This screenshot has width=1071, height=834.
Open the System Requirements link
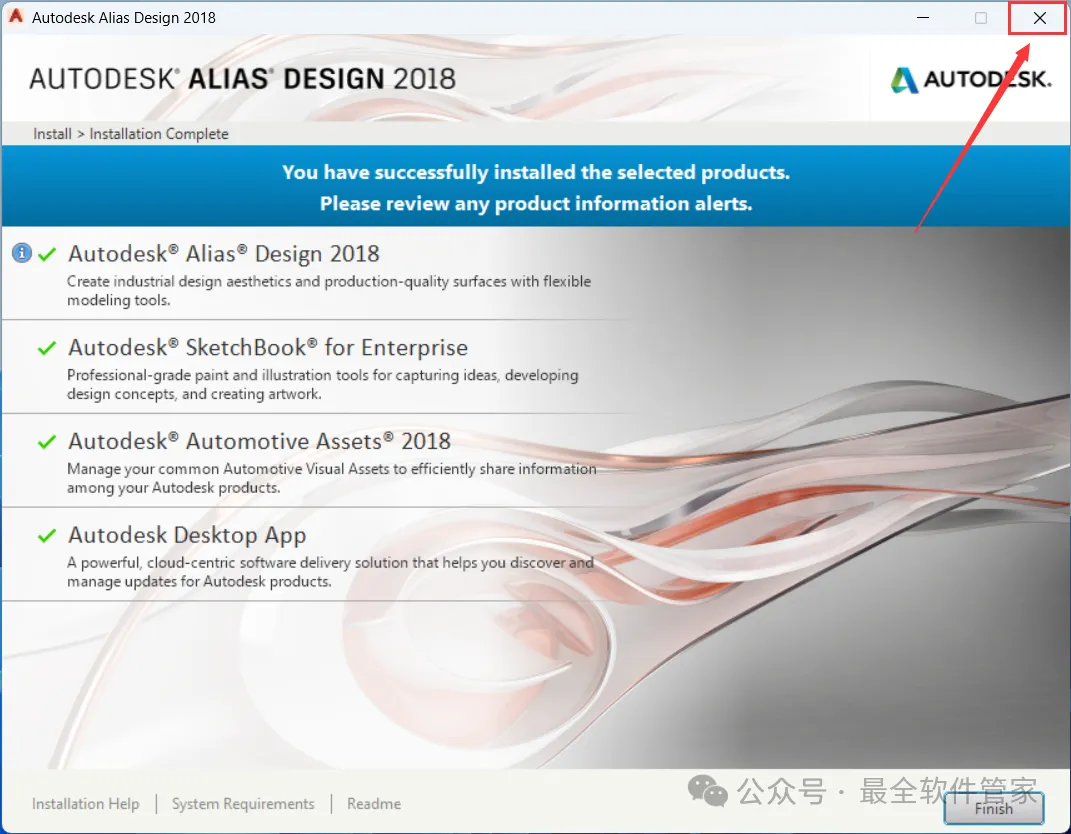(x=243, y=804)
